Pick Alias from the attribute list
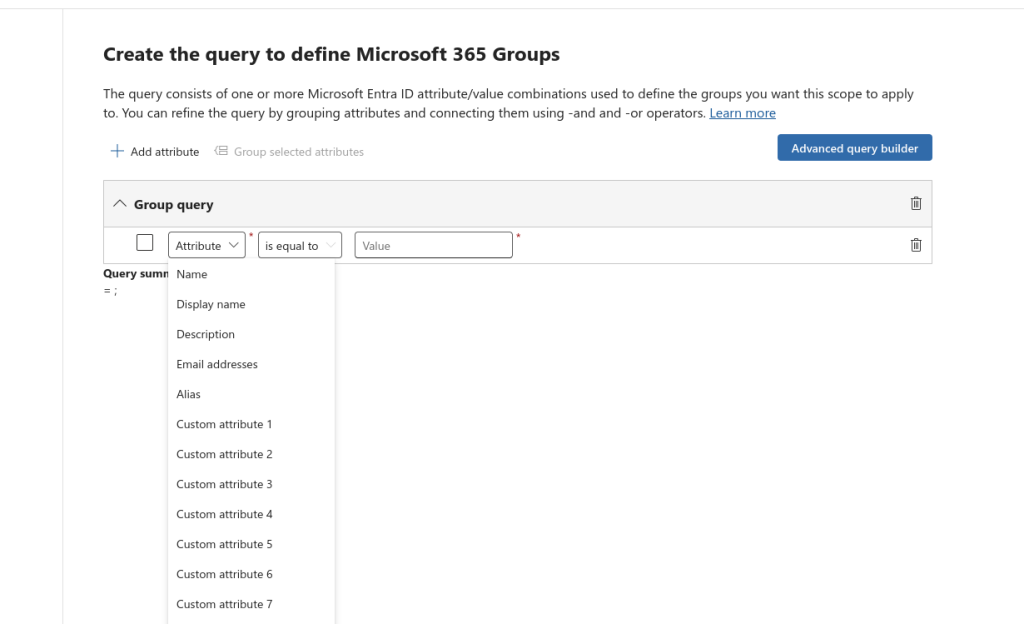Image resolution: width=1024 pixels, height=624 pixels. pos(251,394)
